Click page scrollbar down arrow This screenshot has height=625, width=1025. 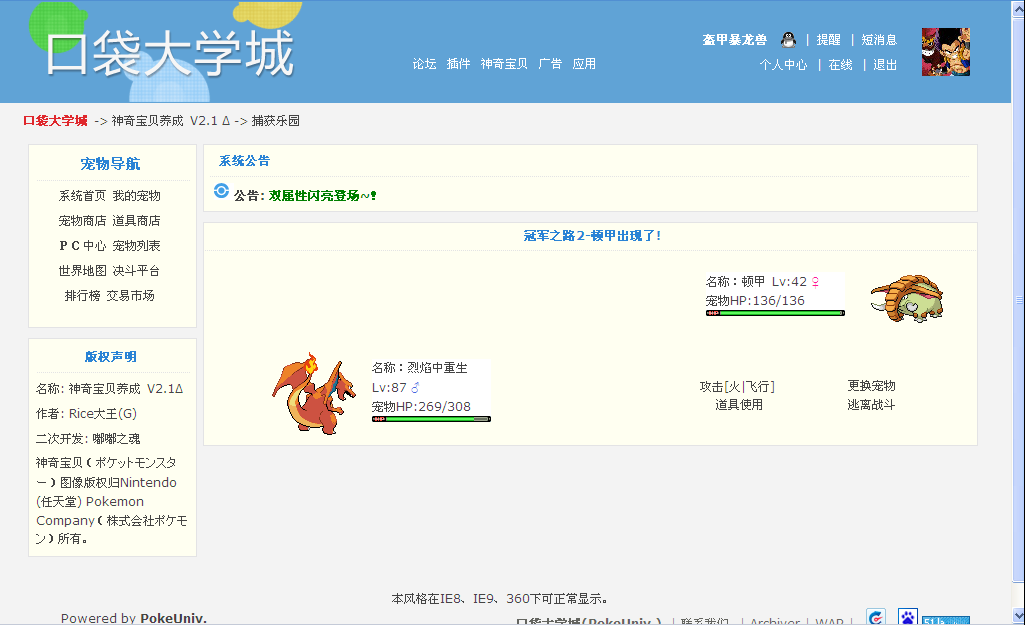coord(1018,616)
